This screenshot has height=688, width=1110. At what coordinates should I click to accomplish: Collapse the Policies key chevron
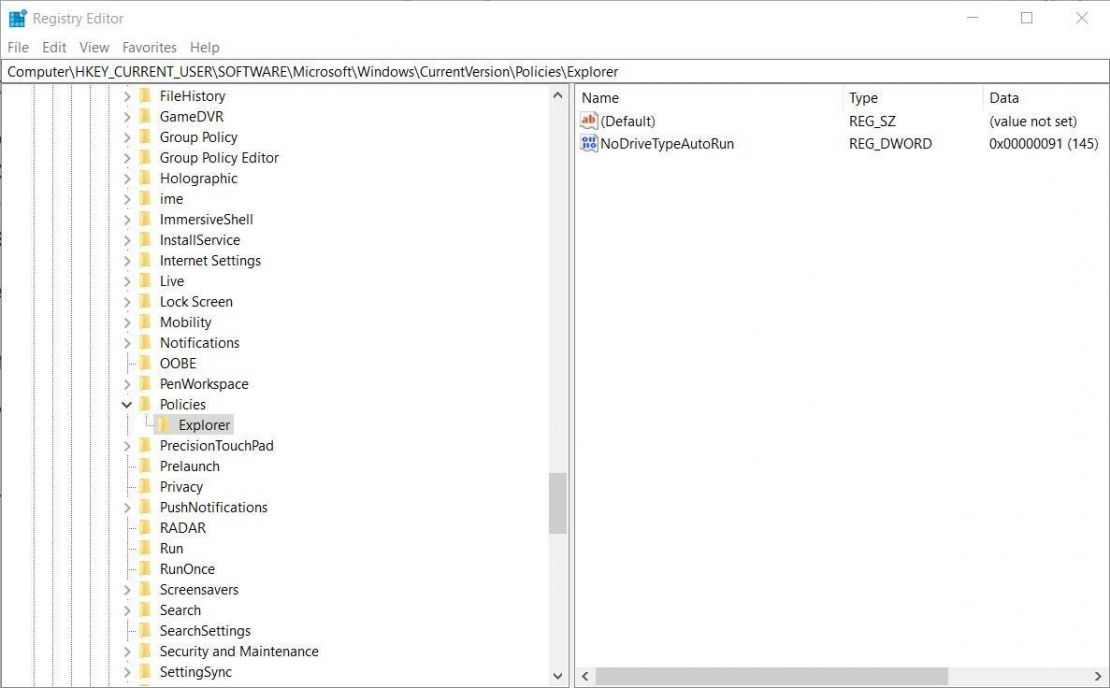[126, 404]
